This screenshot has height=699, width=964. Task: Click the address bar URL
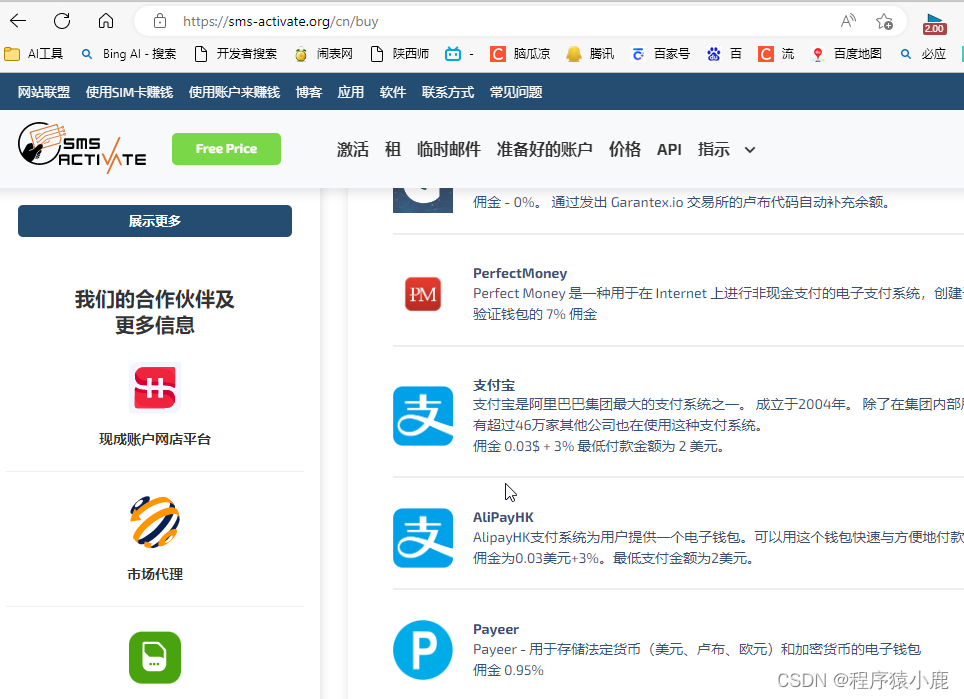click(281, 22)
